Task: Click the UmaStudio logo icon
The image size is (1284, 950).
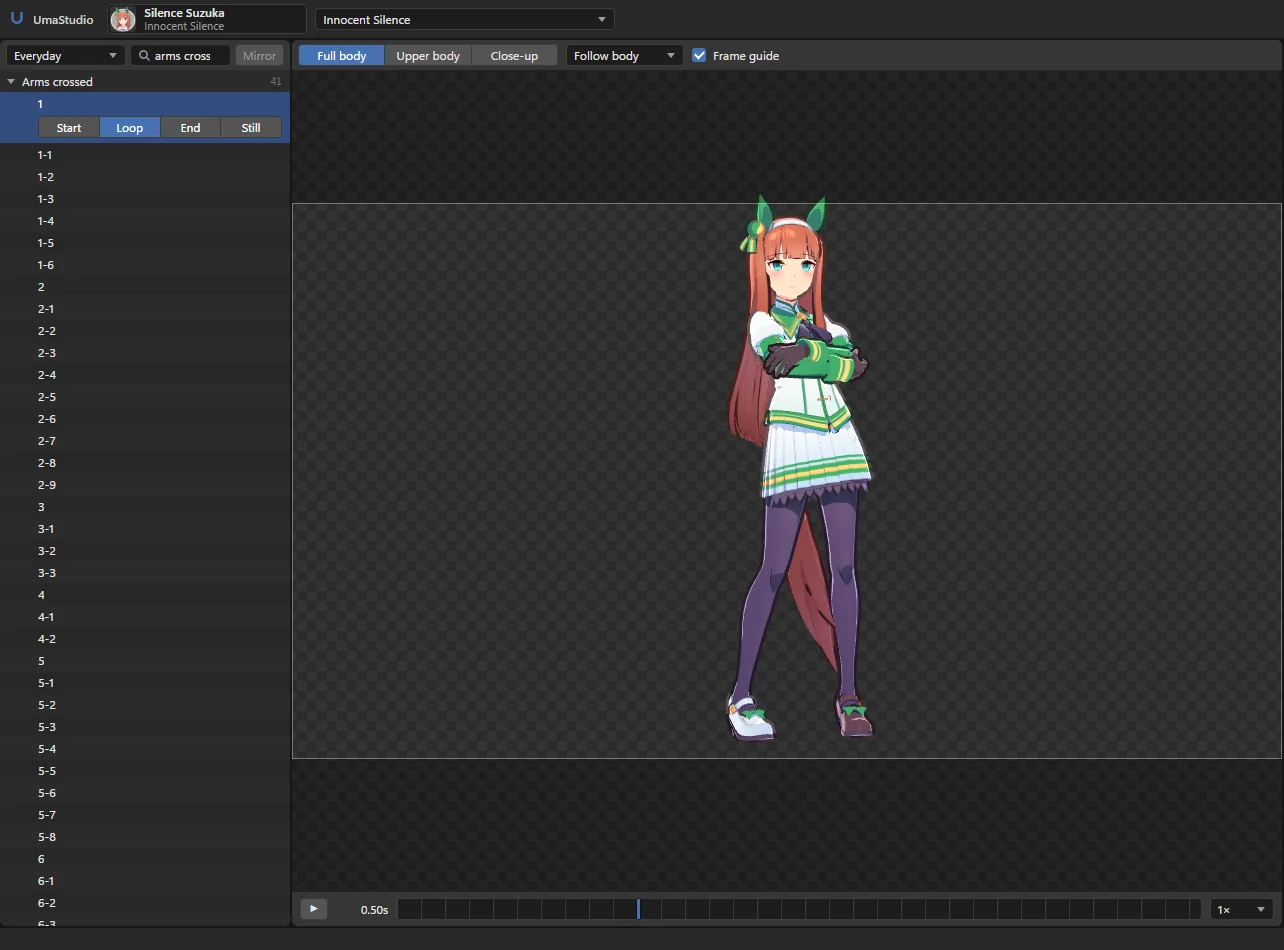Action: point(17,19)
